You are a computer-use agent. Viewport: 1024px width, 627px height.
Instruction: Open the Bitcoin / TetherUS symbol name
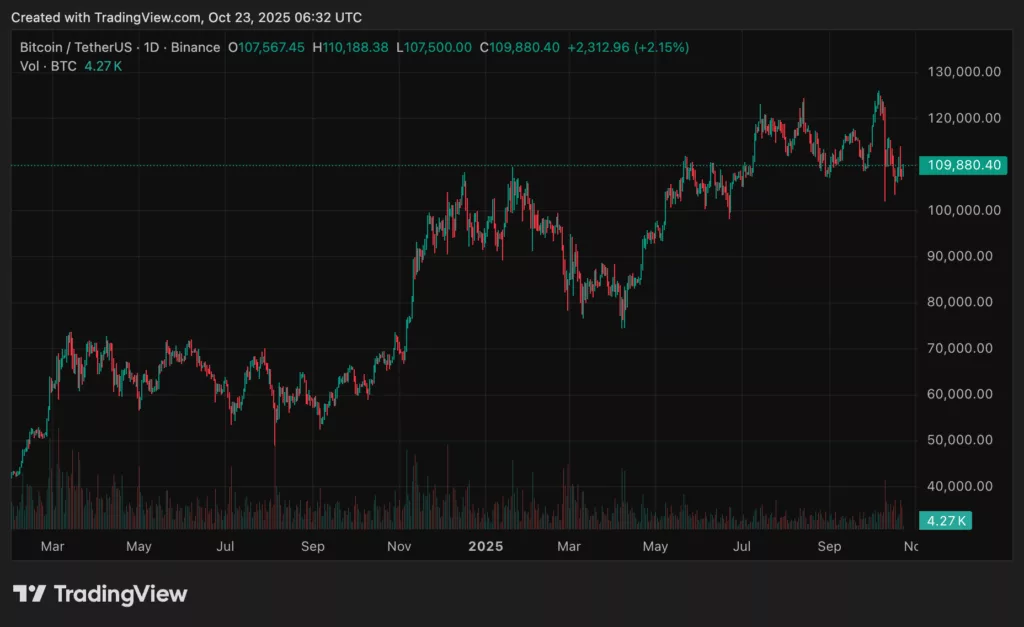(x=78, y=47)
